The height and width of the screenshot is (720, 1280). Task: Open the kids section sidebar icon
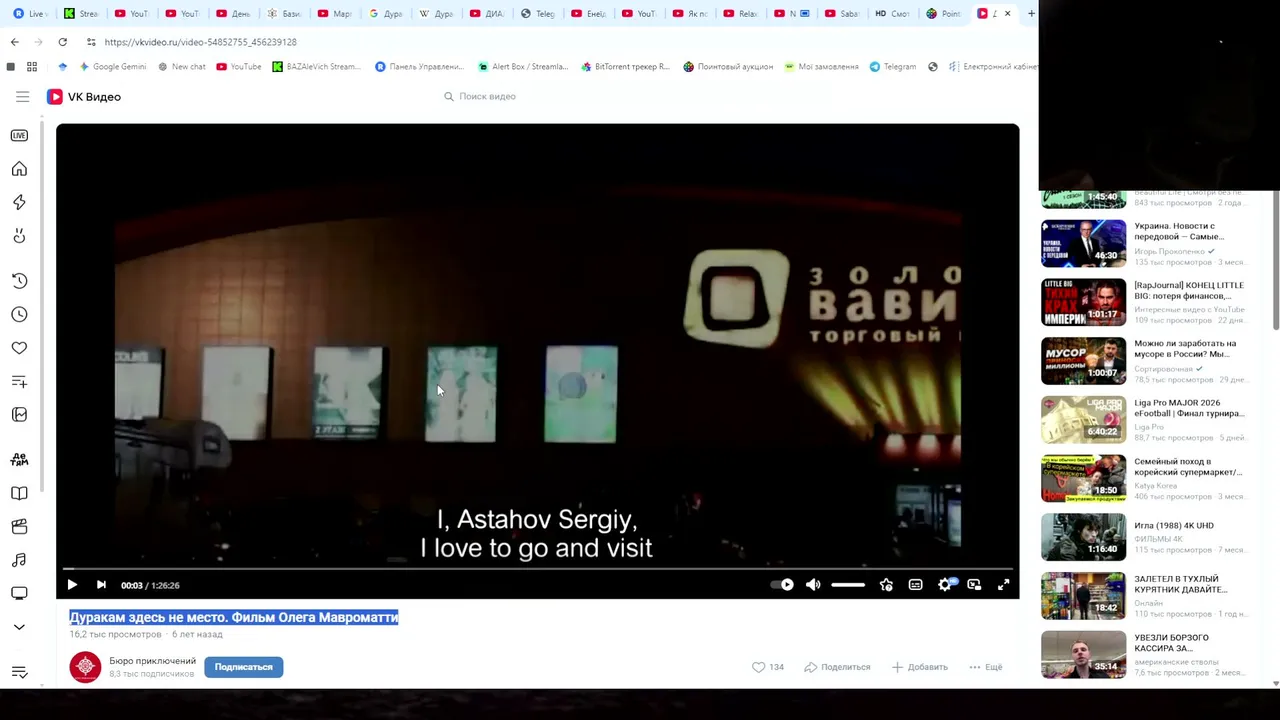(x=19, y=460)
